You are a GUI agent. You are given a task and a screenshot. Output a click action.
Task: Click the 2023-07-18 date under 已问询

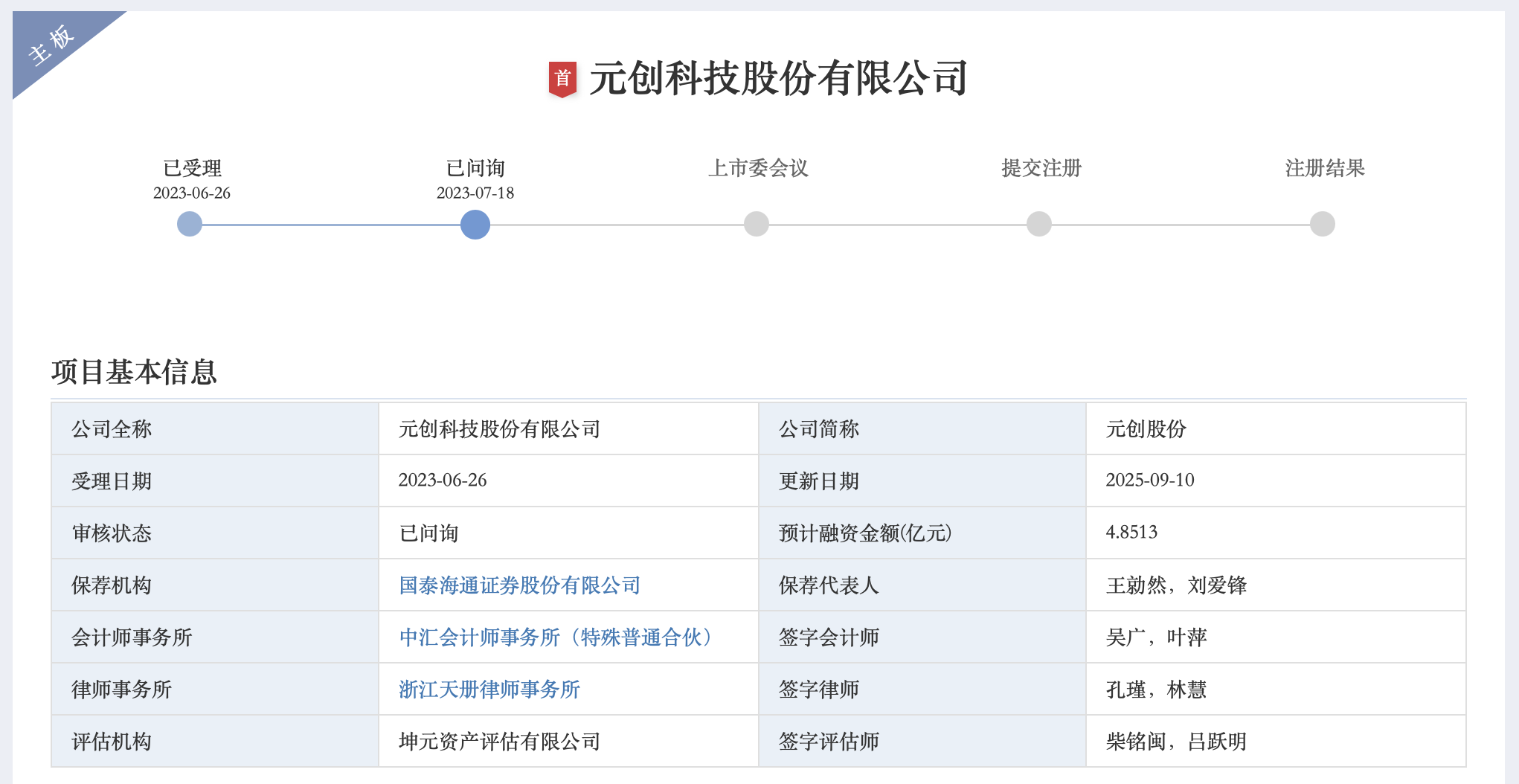475,193
